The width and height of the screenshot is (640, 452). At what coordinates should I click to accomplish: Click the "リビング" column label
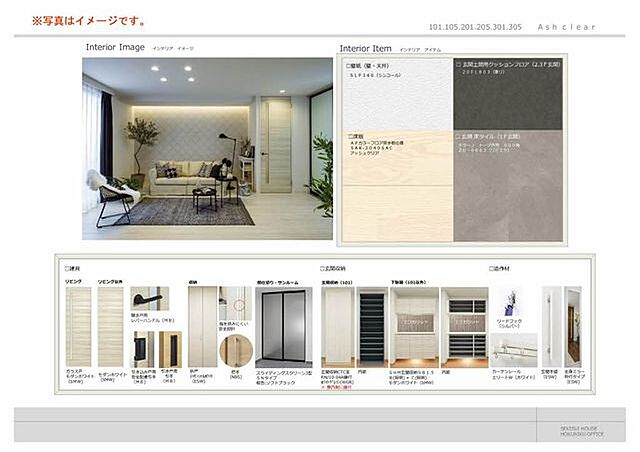(x=73, y=282)
